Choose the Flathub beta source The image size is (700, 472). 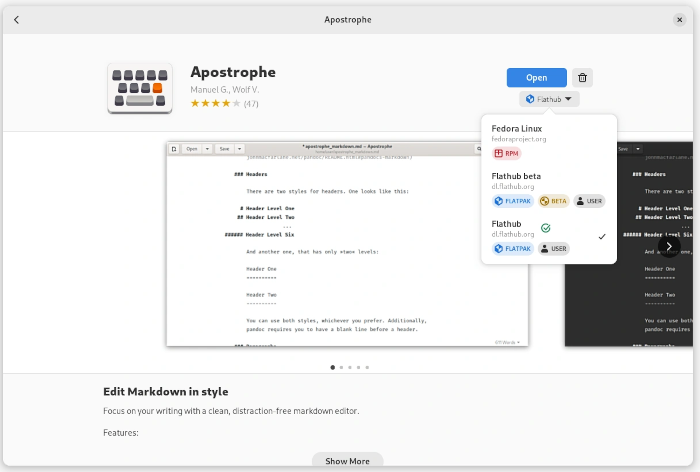point(549,189)
